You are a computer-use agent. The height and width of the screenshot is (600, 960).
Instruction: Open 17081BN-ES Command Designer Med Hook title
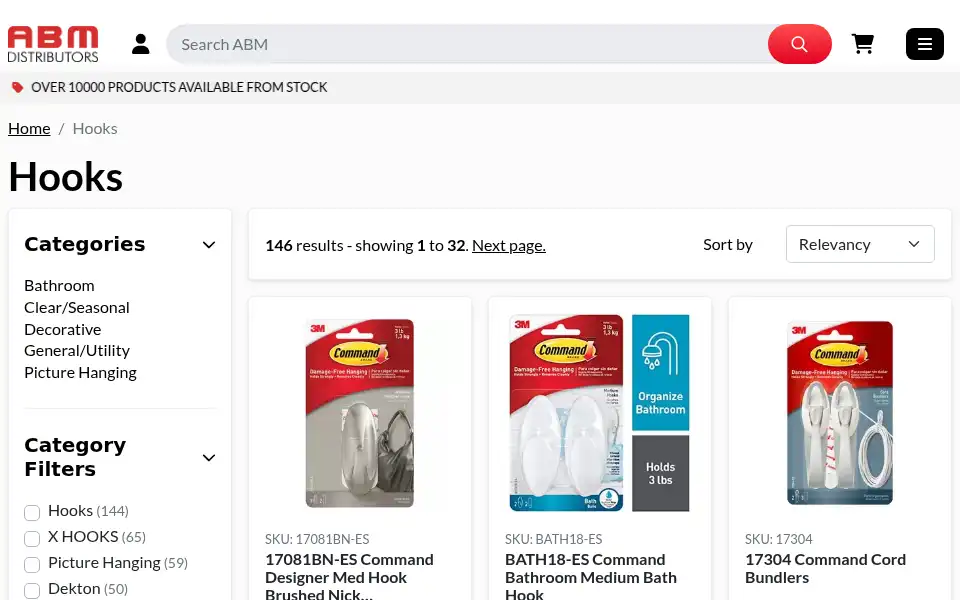coord(350,577)
